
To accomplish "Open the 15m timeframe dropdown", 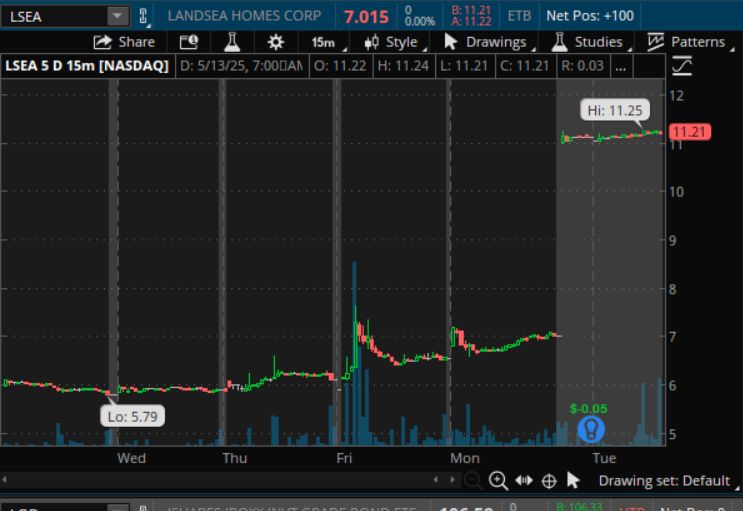I will coord(327,42).
